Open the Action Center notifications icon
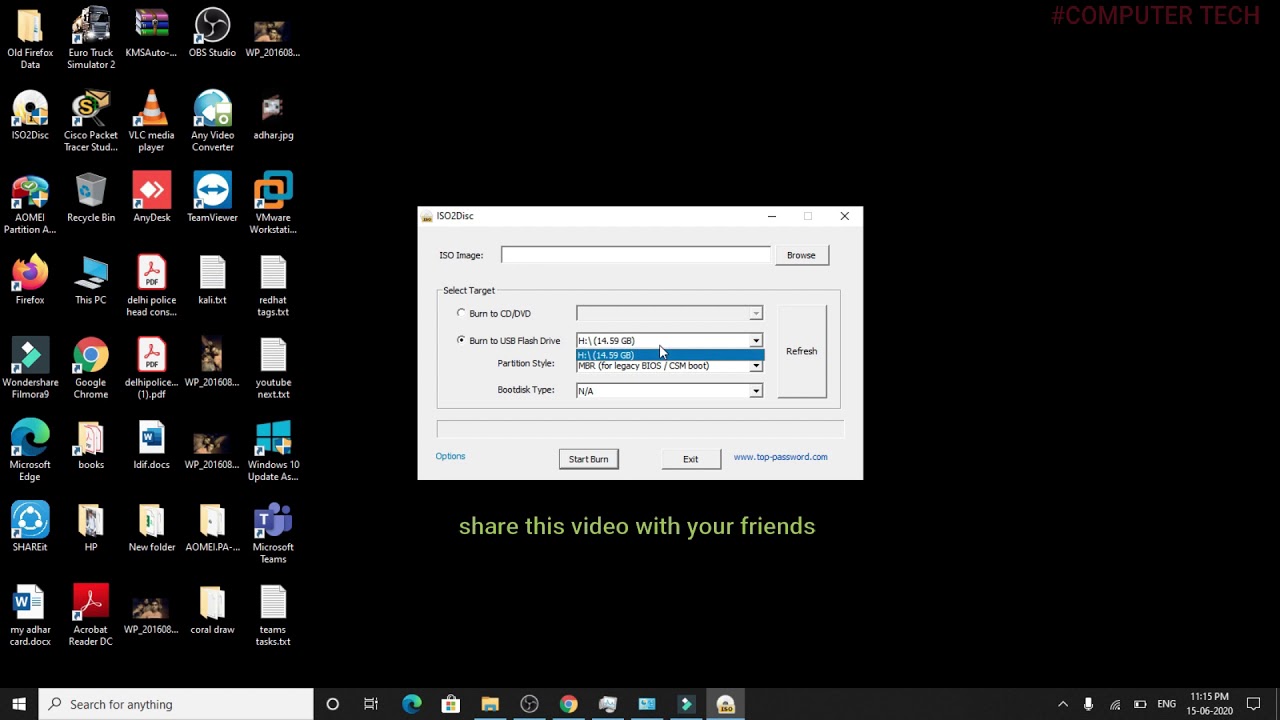Image resolution: width=1280 pixels, height=720 pixels. 1254,704
